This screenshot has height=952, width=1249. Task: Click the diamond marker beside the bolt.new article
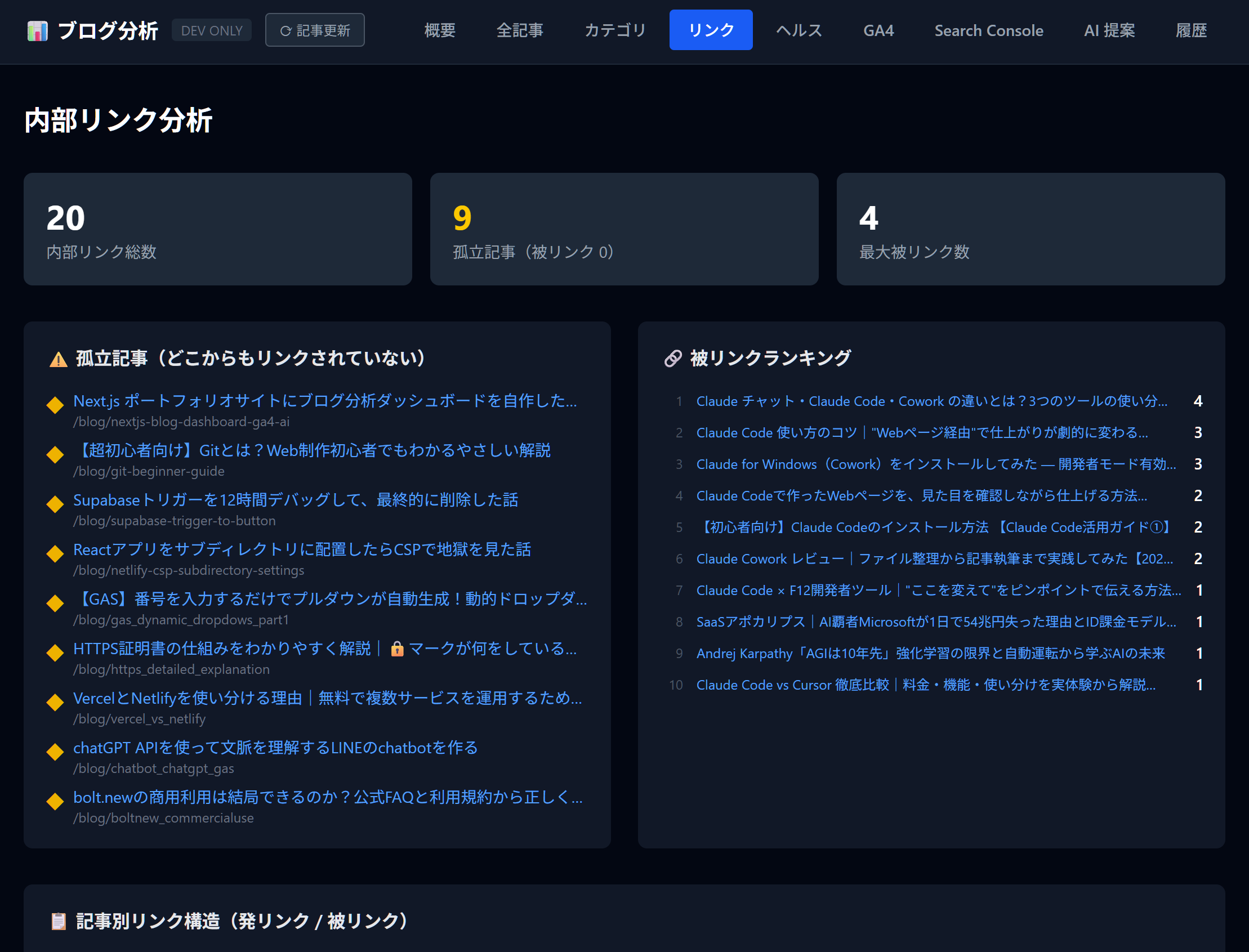pos(55,801)
